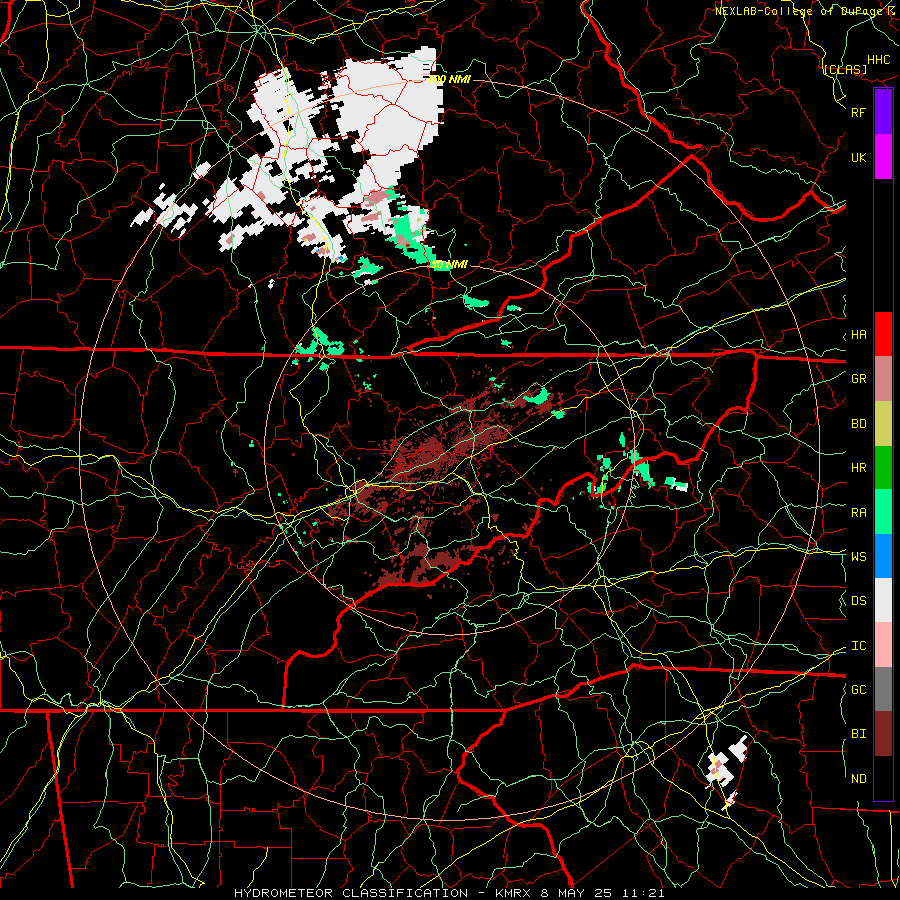This screenshot has width=900, height=900.
Task: Click the HA legend label
Action: pyautogui.click(x=858, y=335)
